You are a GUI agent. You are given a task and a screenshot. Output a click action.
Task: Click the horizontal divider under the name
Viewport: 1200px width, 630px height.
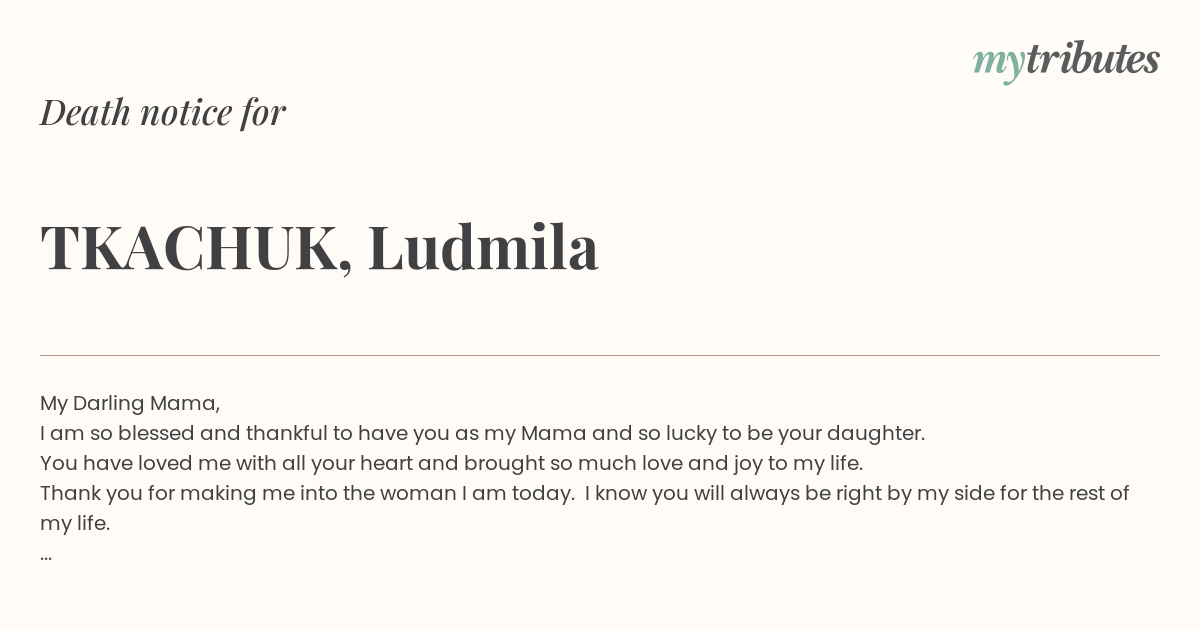tap(600, 355)
